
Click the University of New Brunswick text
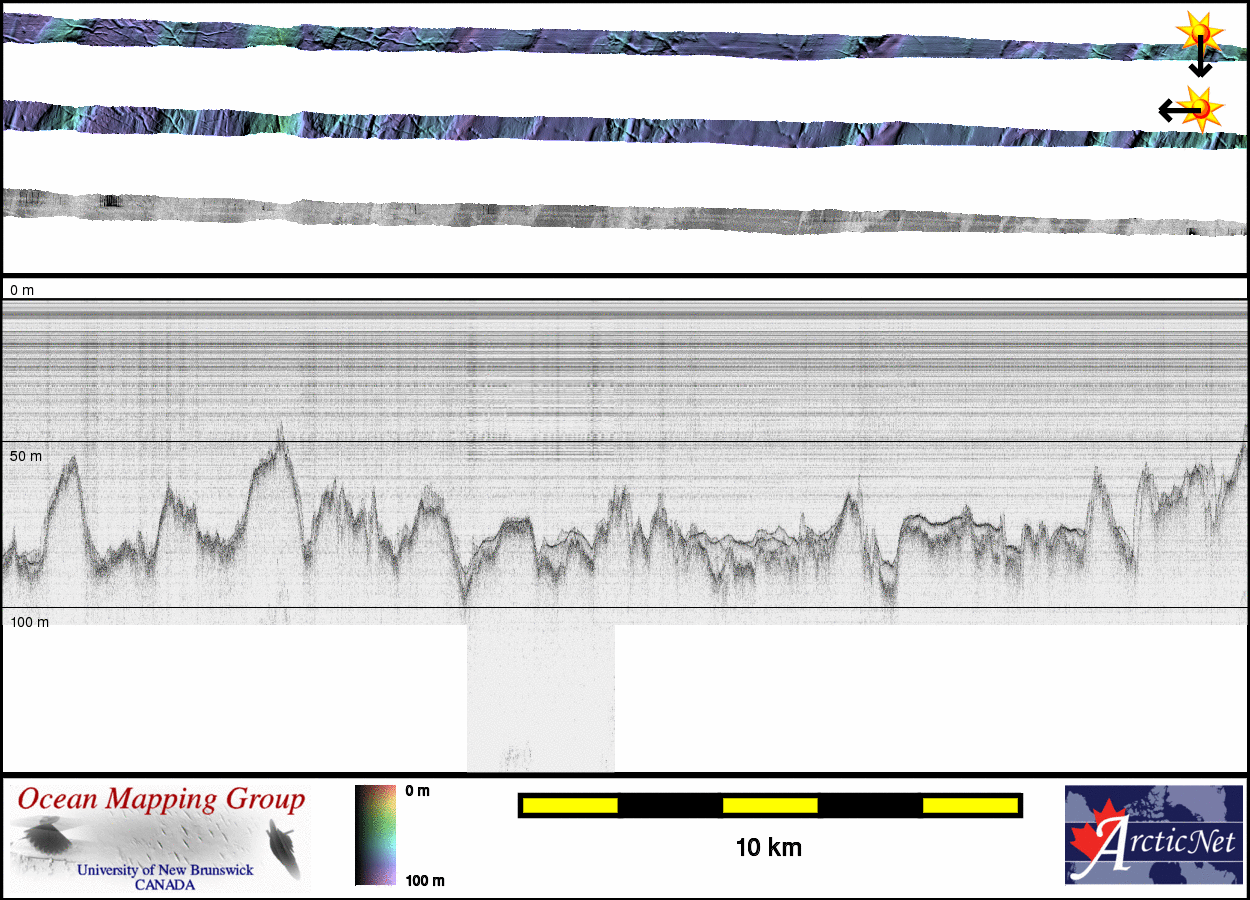pos(165,870)
